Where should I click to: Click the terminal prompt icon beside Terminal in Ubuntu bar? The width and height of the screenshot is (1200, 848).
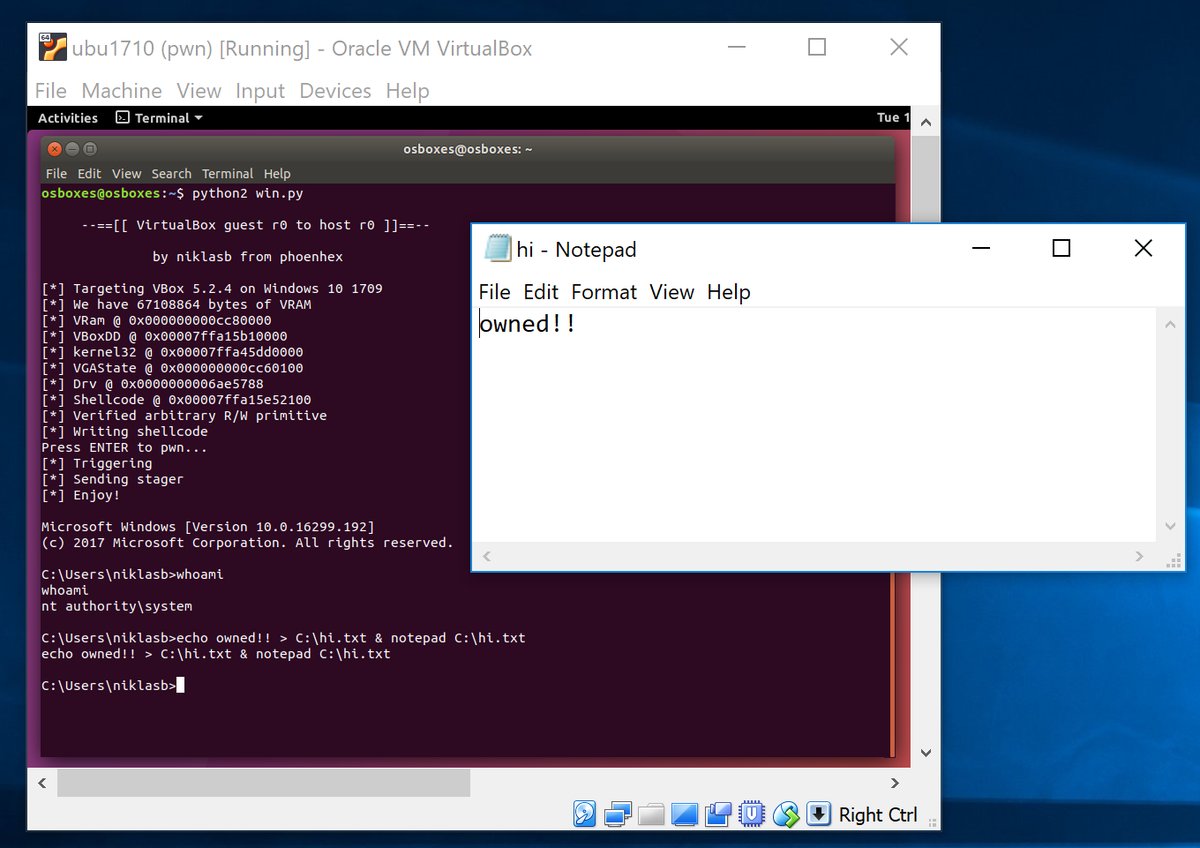point(122,118)
